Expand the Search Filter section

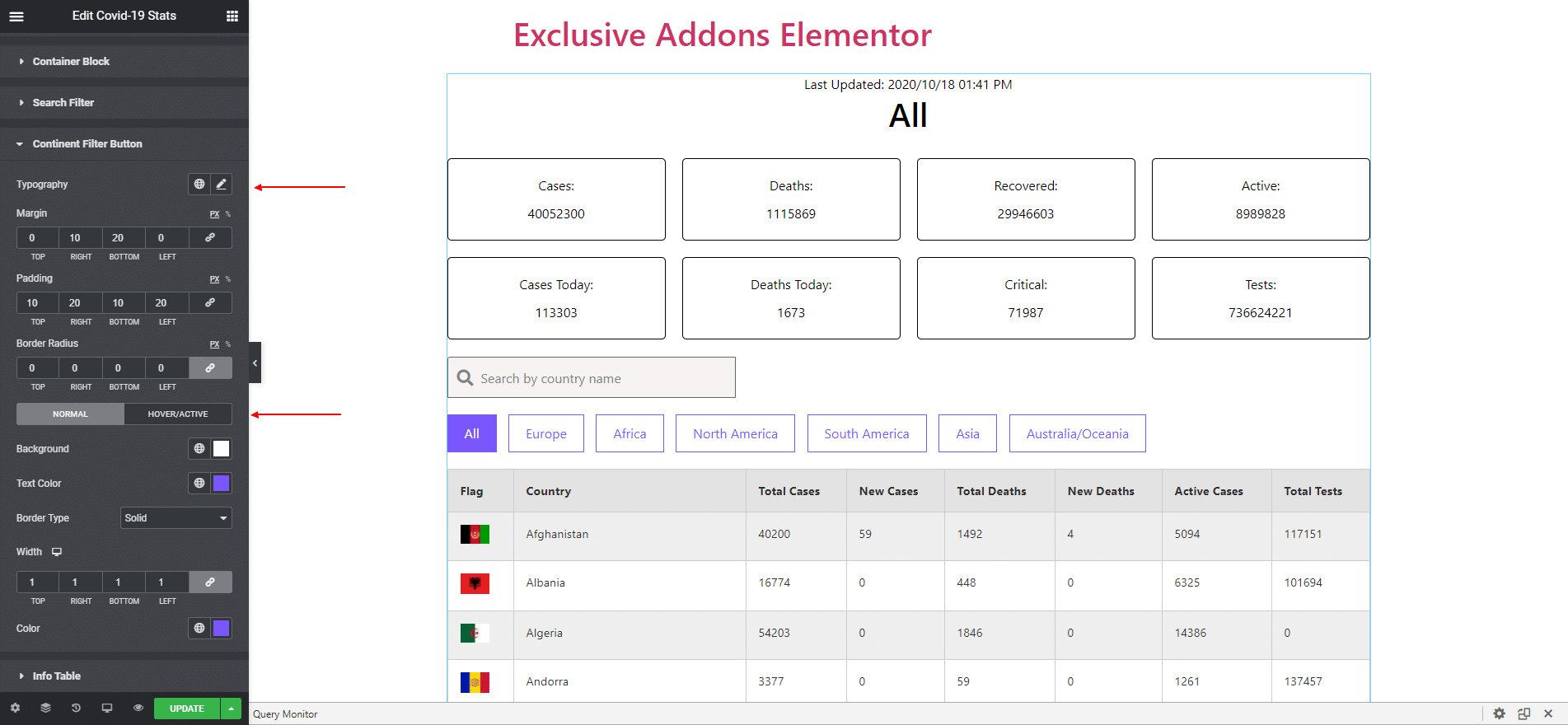[x=124, y=103]
